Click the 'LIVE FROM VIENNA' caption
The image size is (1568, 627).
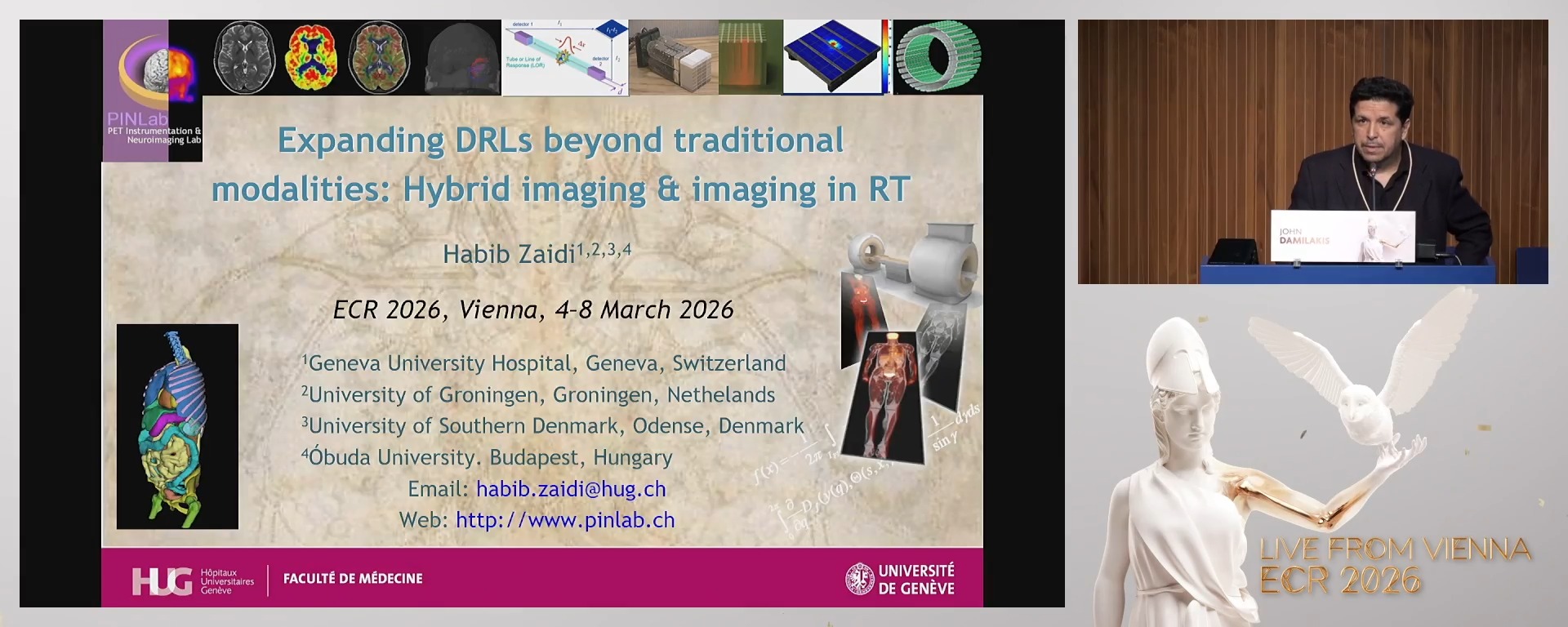coord(1395,549)
